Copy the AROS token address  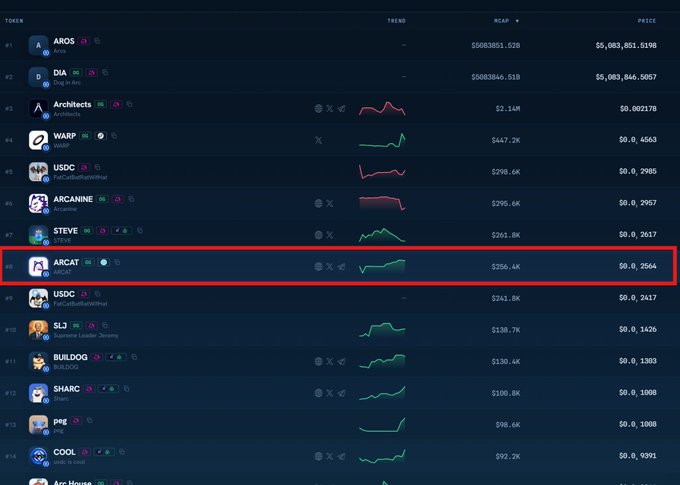[x=97, y=41]
